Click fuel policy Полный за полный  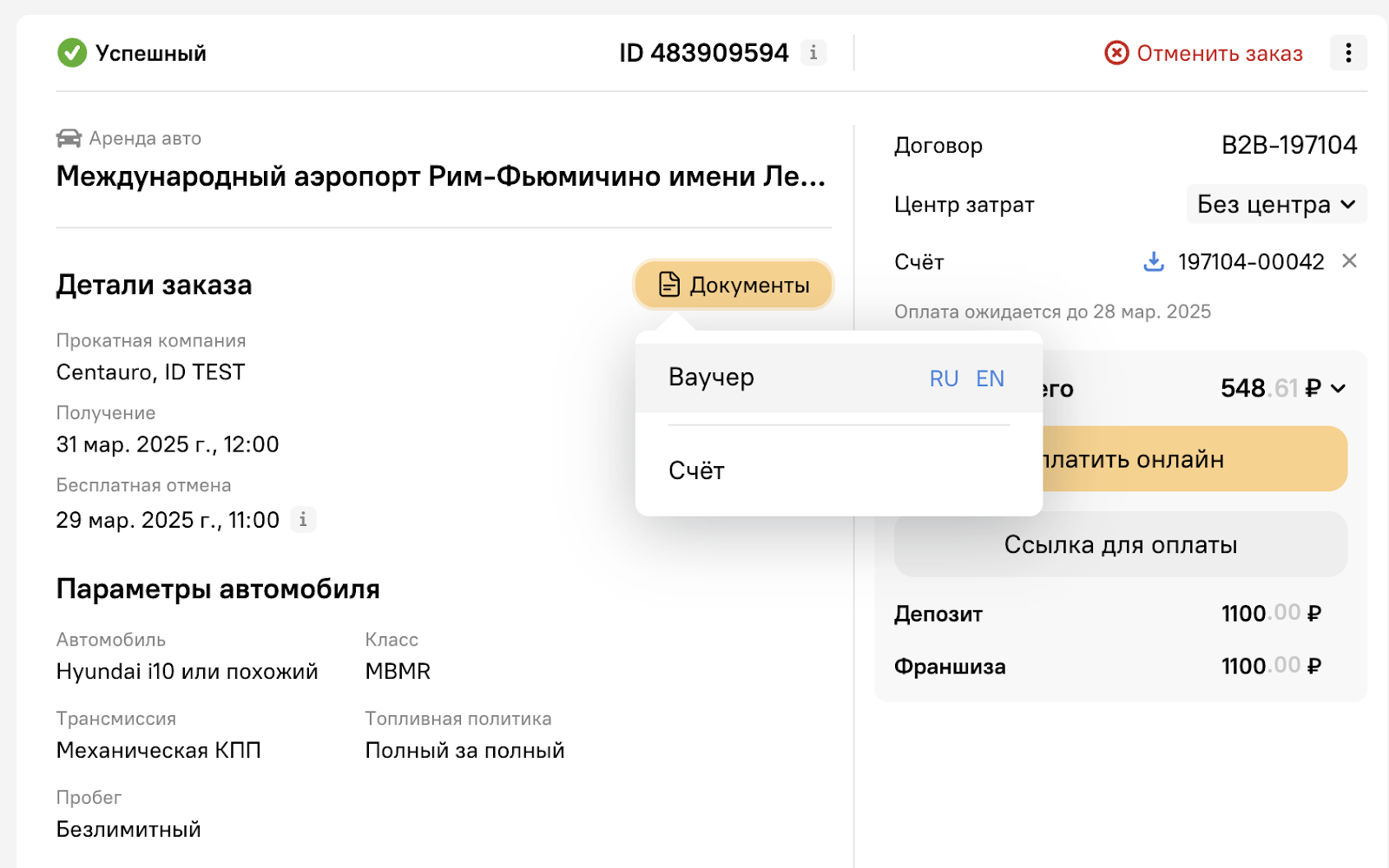[464, 750]
